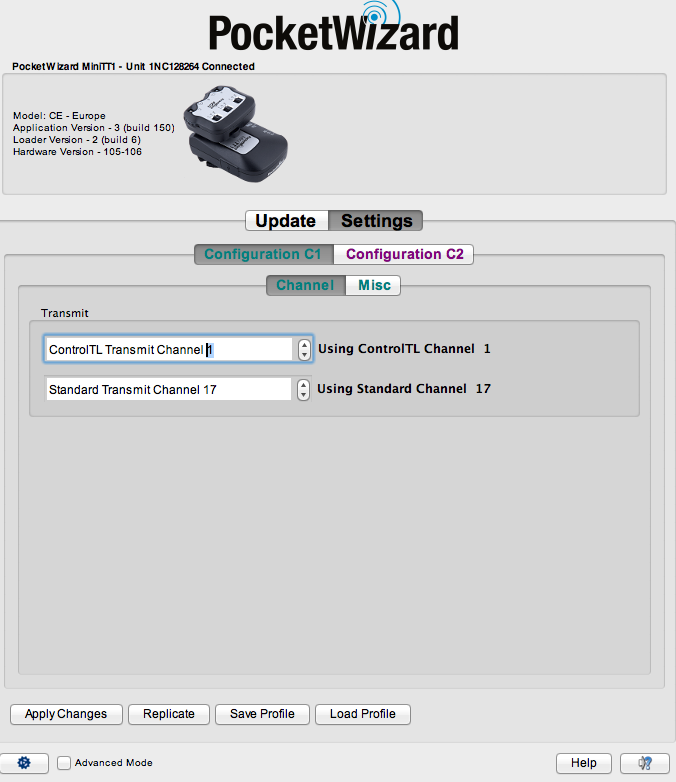676x782 pixels.
Task: Click the Save Profile button
Action: [262, 714]
